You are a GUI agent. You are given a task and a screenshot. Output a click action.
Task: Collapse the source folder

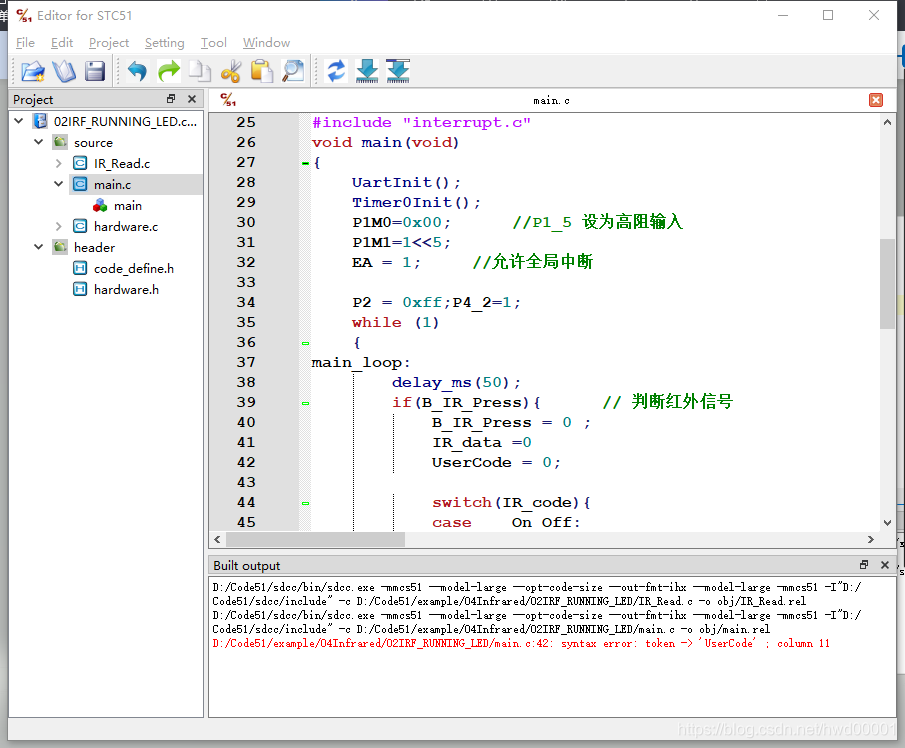point(39,142)
